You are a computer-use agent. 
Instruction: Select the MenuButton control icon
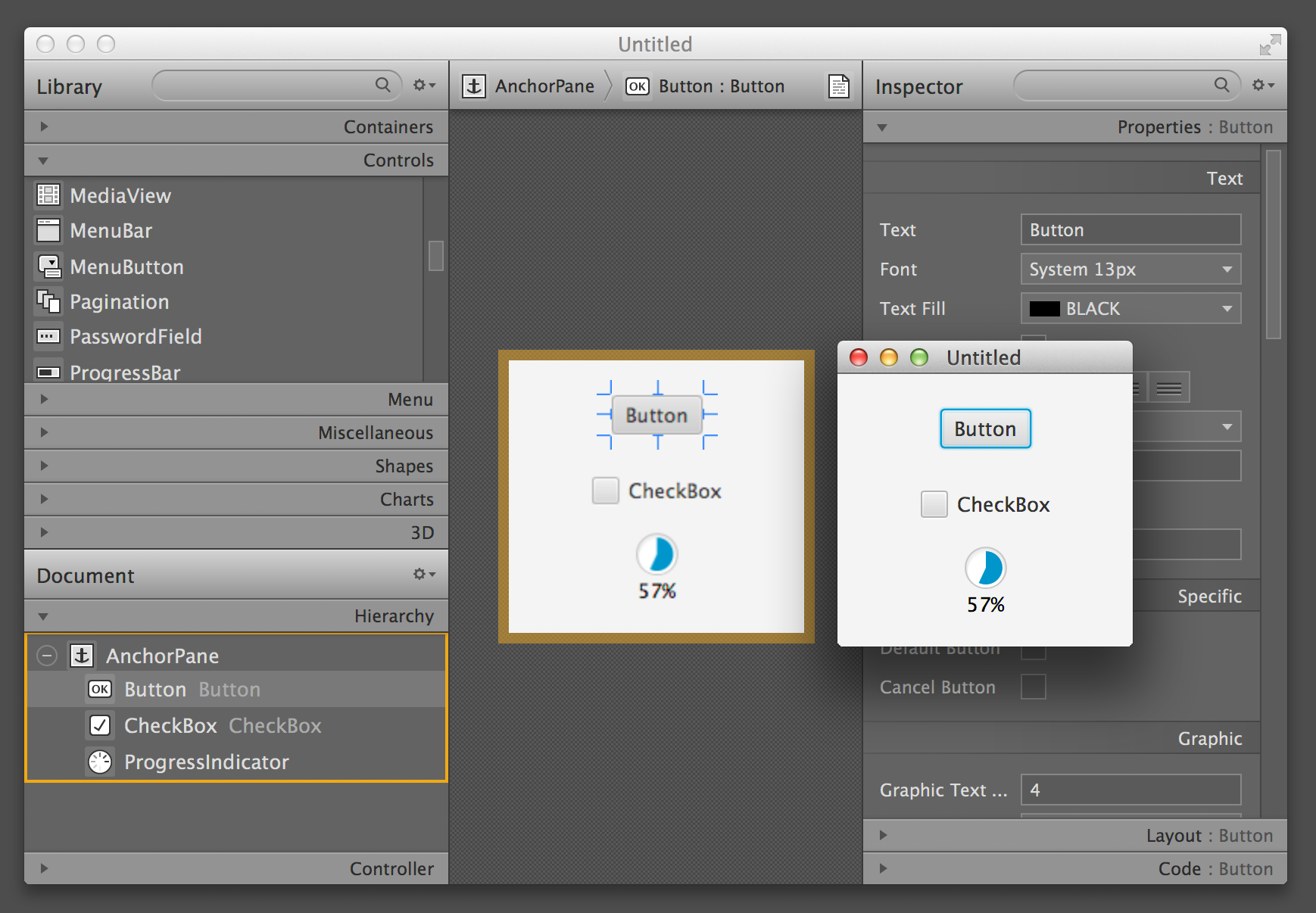pos(48,266)
